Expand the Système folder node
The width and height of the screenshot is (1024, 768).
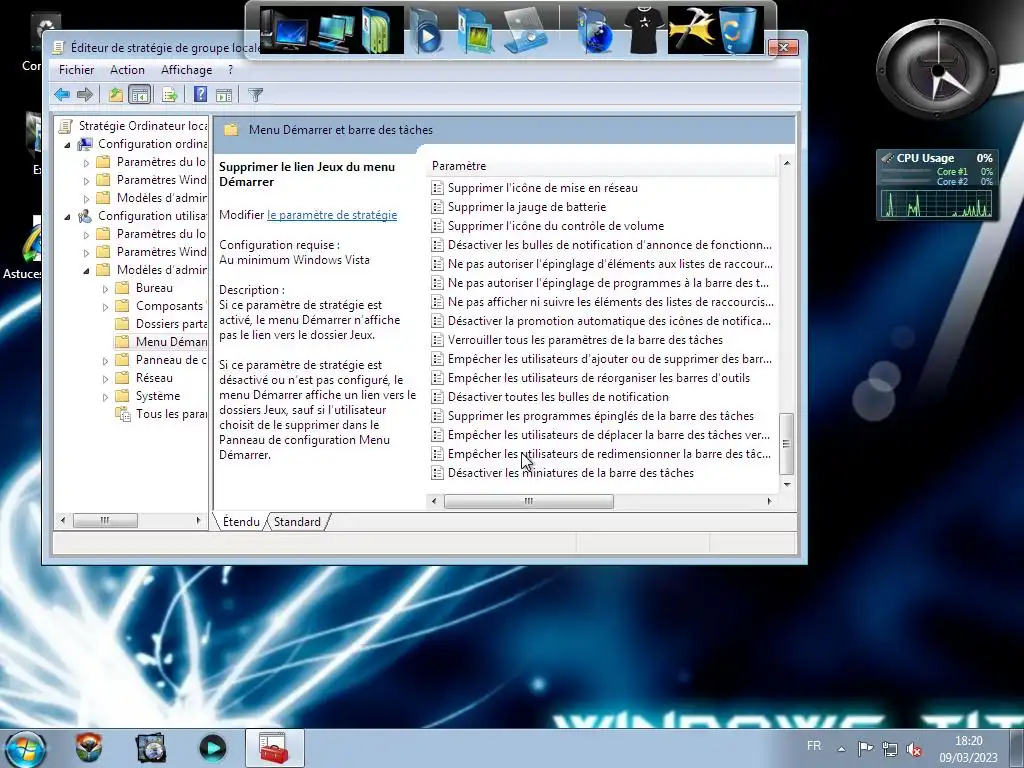point(105,396)
